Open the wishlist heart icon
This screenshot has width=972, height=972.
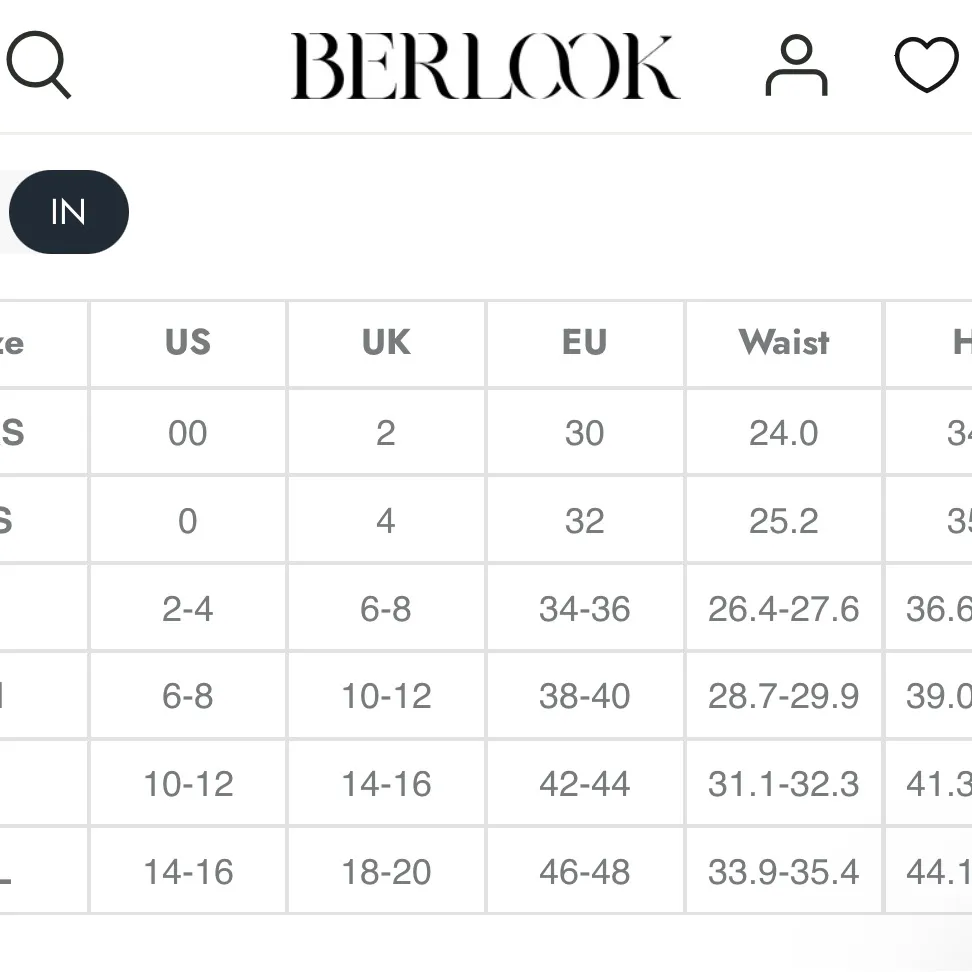(926, 66)
